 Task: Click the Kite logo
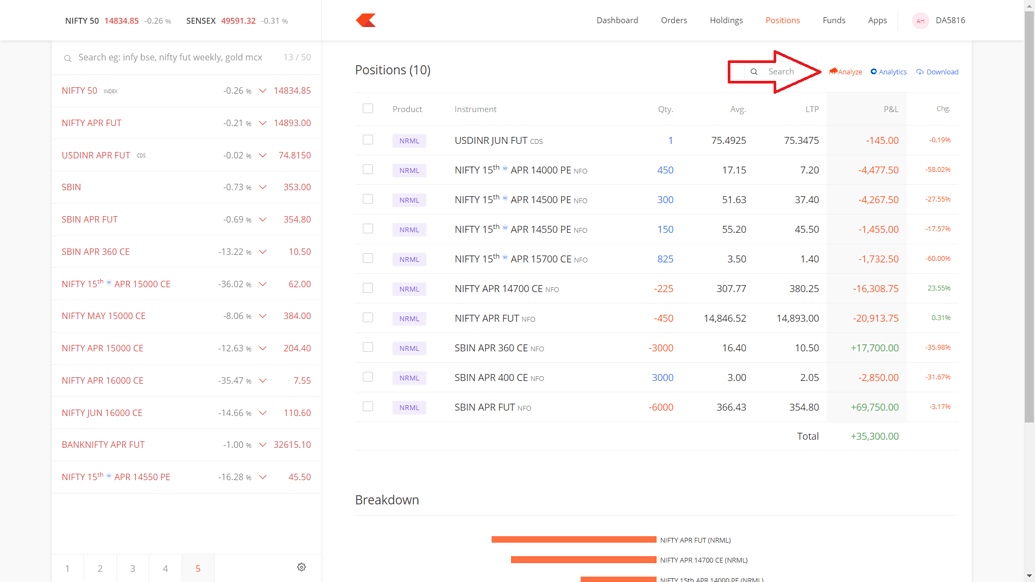[x=367, y=19]
